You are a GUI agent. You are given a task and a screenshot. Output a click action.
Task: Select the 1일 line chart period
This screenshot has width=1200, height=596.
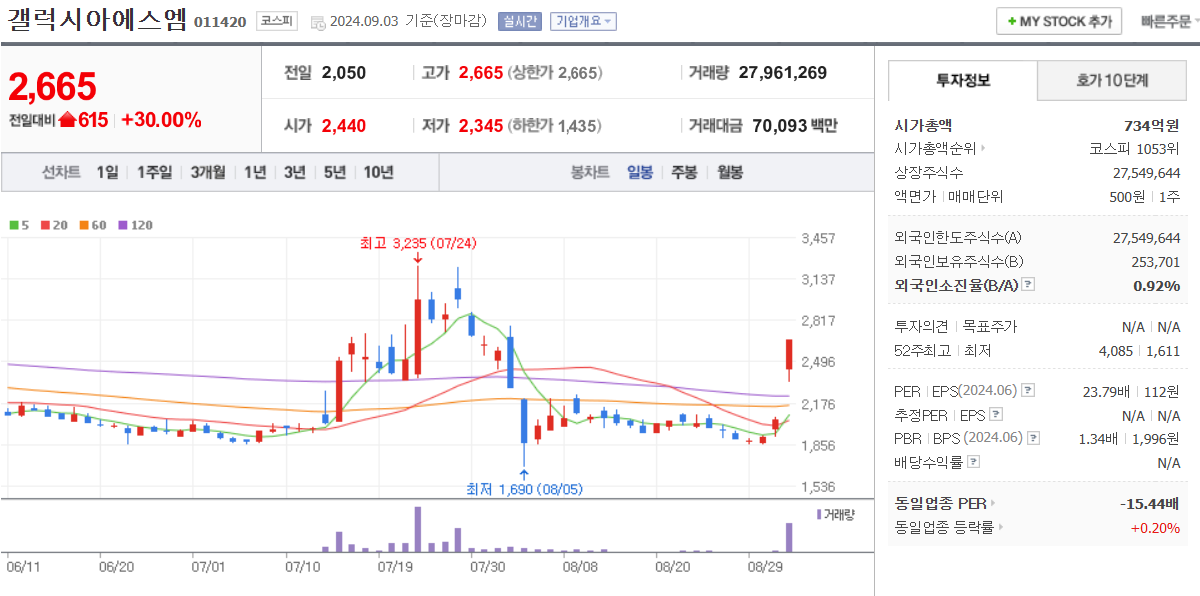107,172
